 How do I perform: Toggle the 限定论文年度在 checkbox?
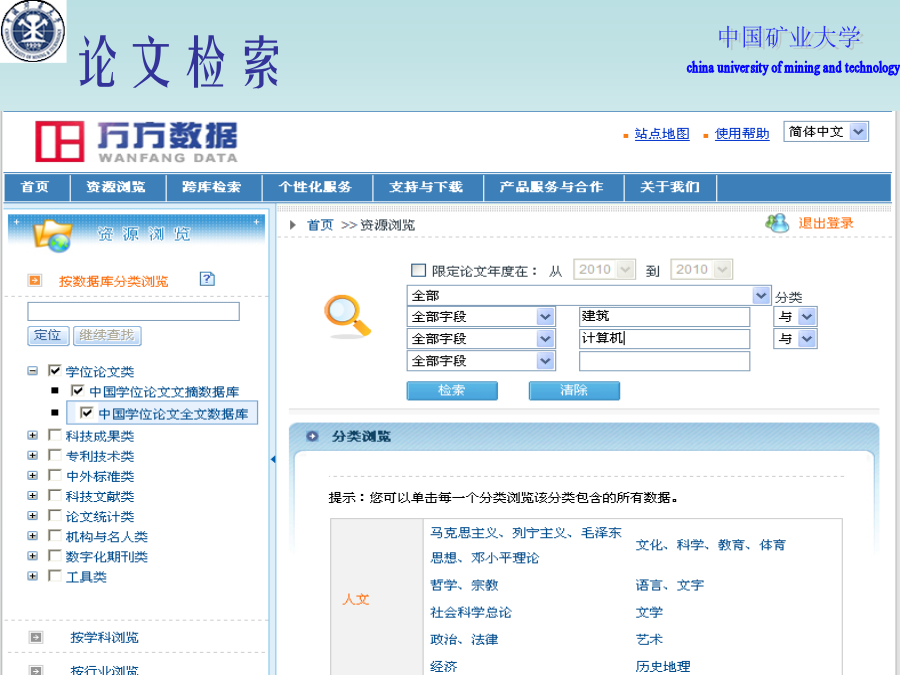(x=418, y=270)
